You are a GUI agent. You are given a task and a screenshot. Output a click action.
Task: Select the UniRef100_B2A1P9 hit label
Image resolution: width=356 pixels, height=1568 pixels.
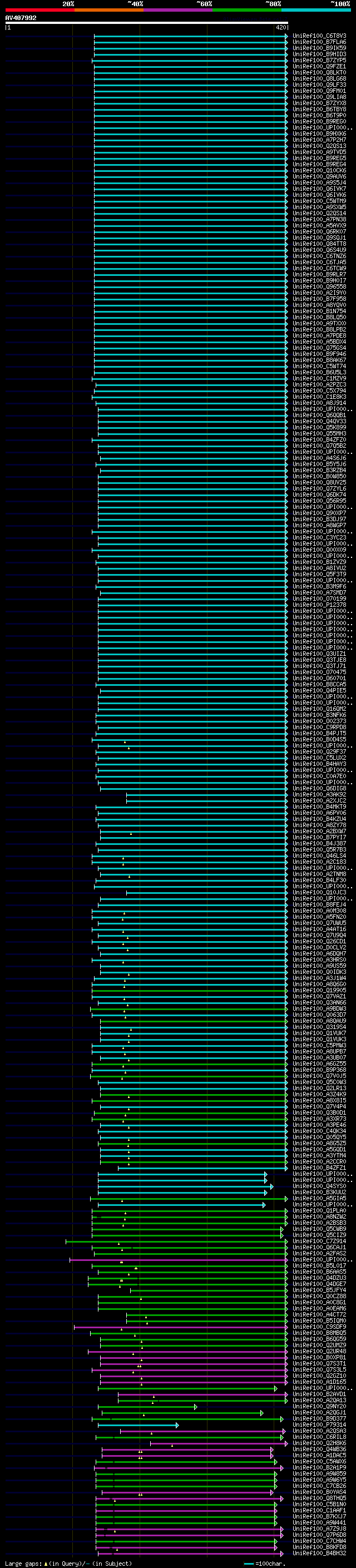pyautogui.click(x=319, y=1467)
